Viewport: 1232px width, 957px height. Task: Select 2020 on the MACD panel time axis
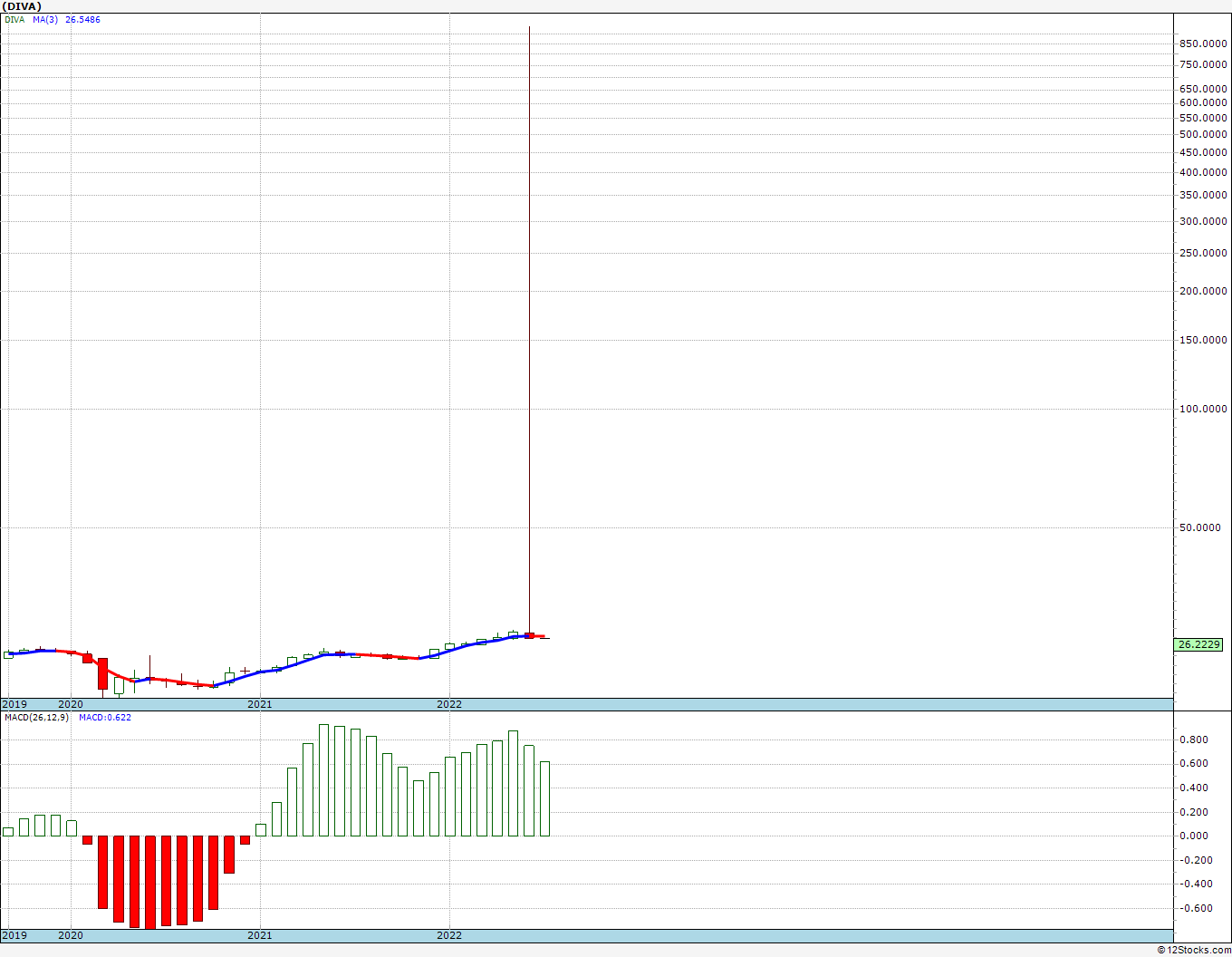point(71,935)
